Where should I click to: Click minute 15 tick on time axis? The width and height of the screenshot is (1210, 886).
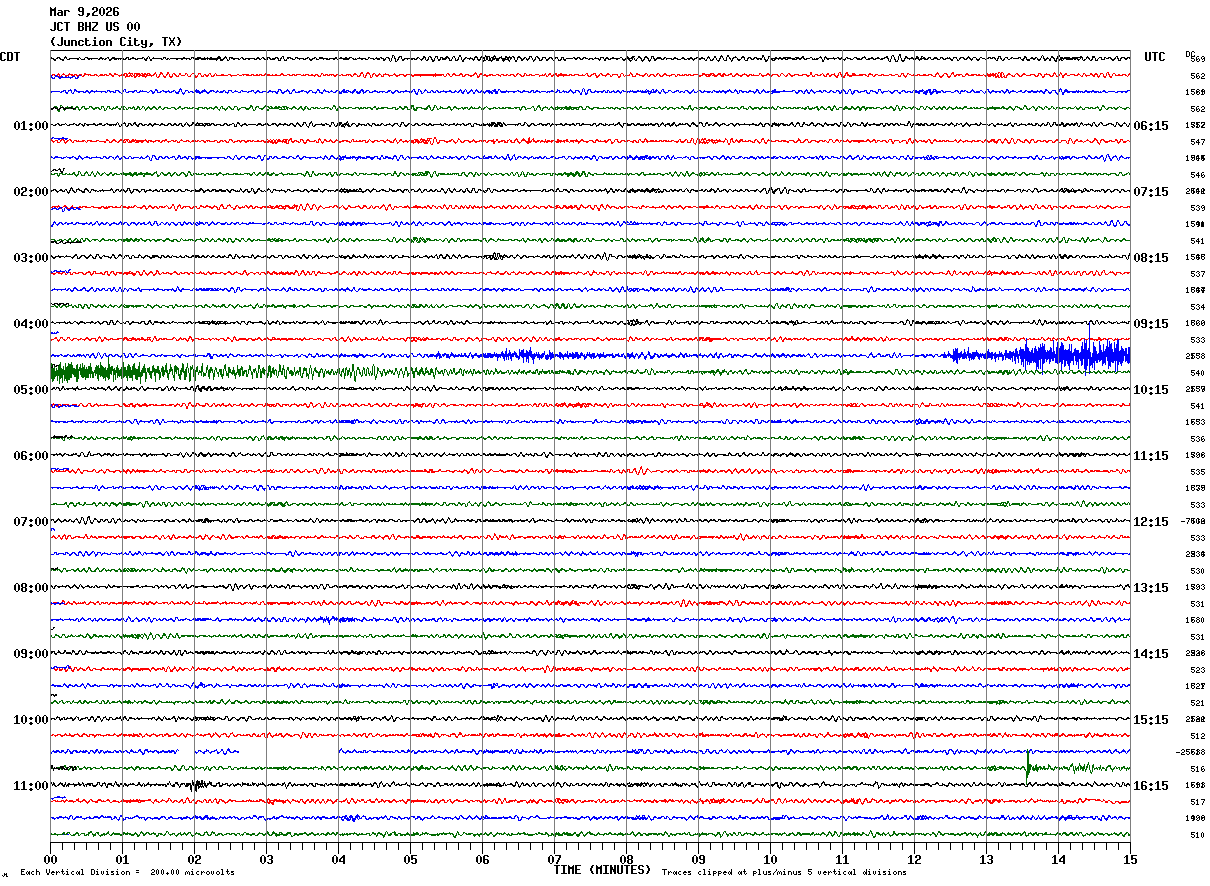click(x=1129, y=859)
